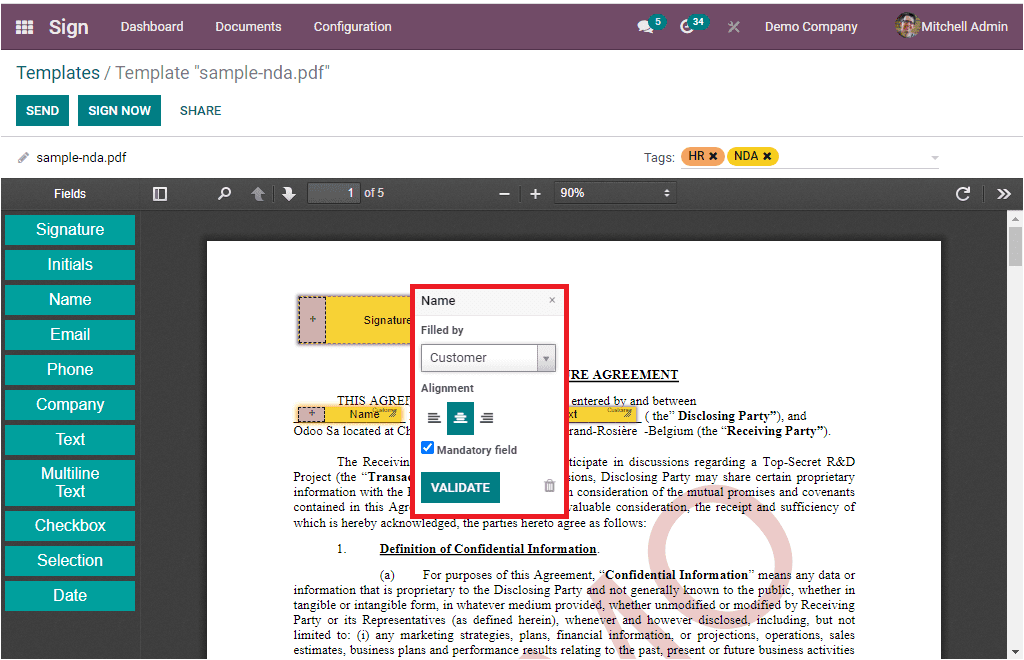Click the rotate refresh icon in PDF toolbar
The height and width of the screenshot is (660, 1024).
tap(963, 194)
